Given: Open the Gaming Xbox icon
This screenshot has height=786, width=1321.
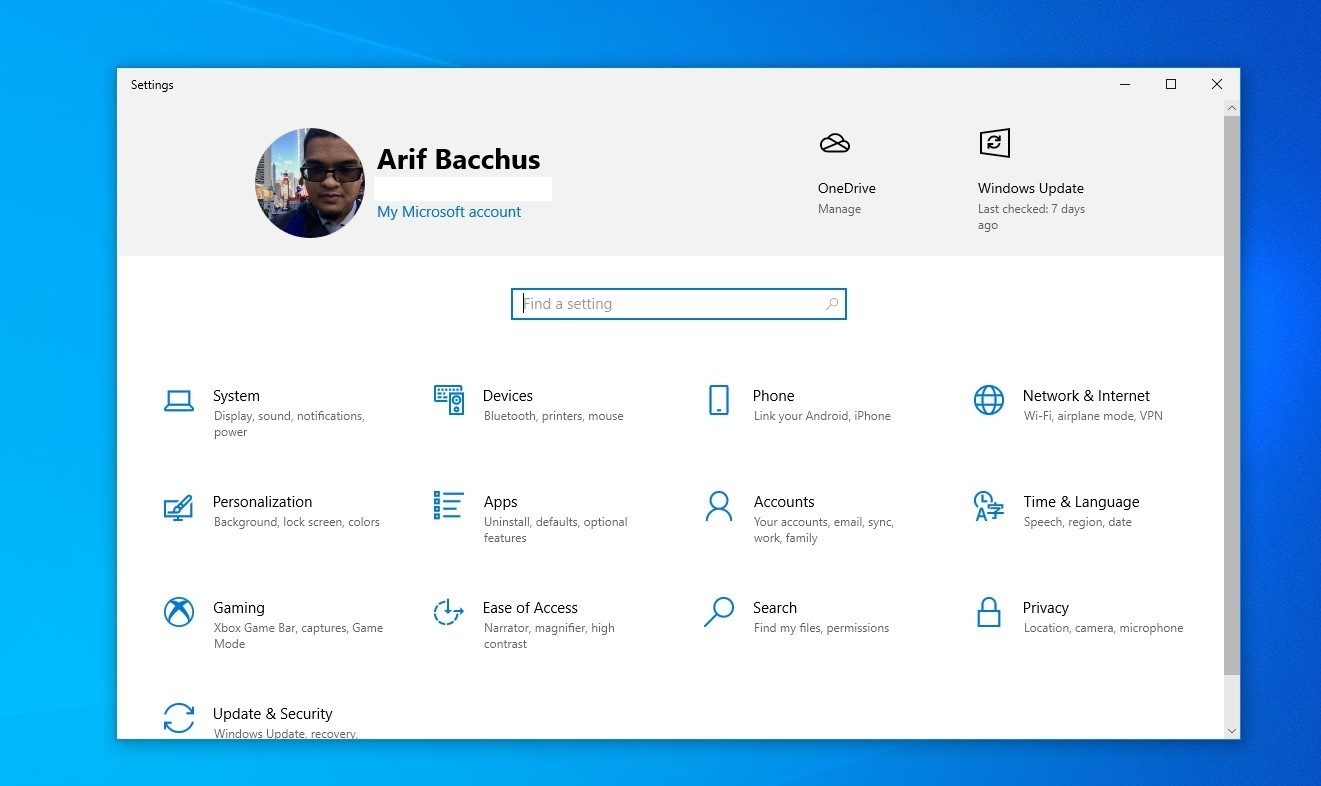Looking at the screenshot, I should 179,612.
